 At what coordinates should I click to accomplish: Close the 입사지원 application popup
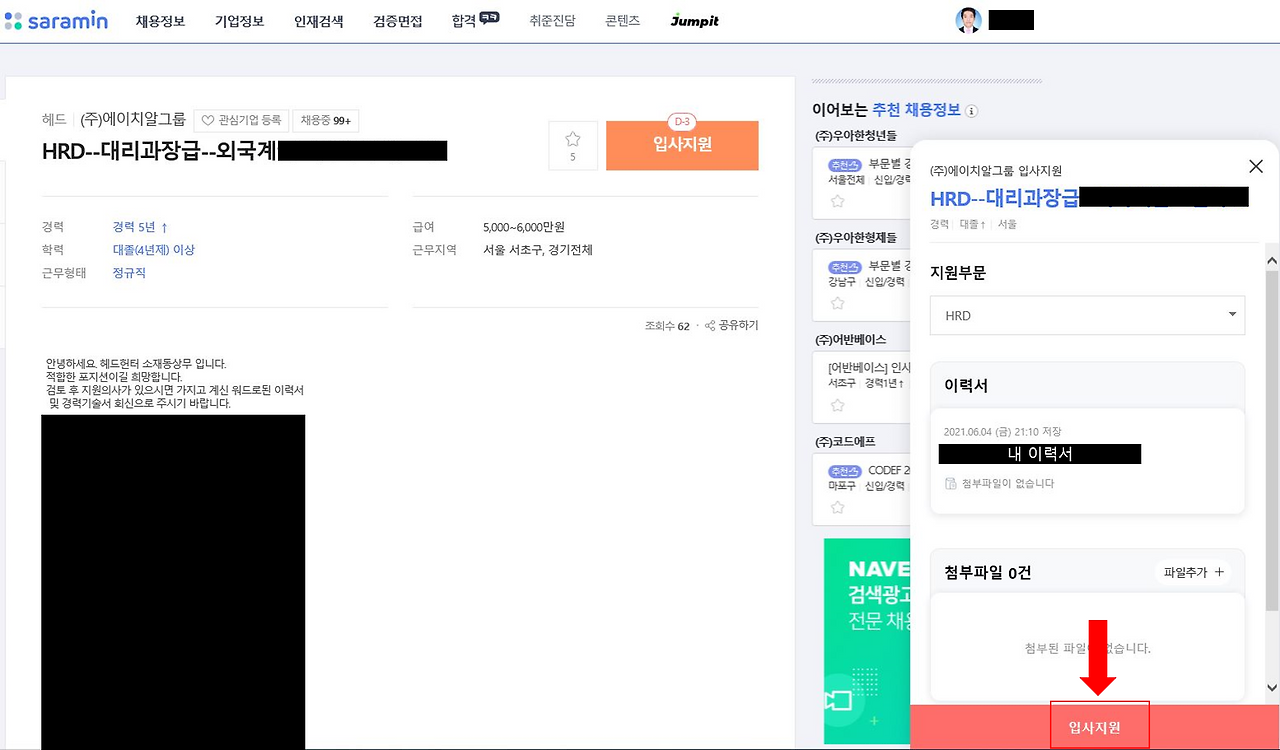click(x=1256, y=166)
